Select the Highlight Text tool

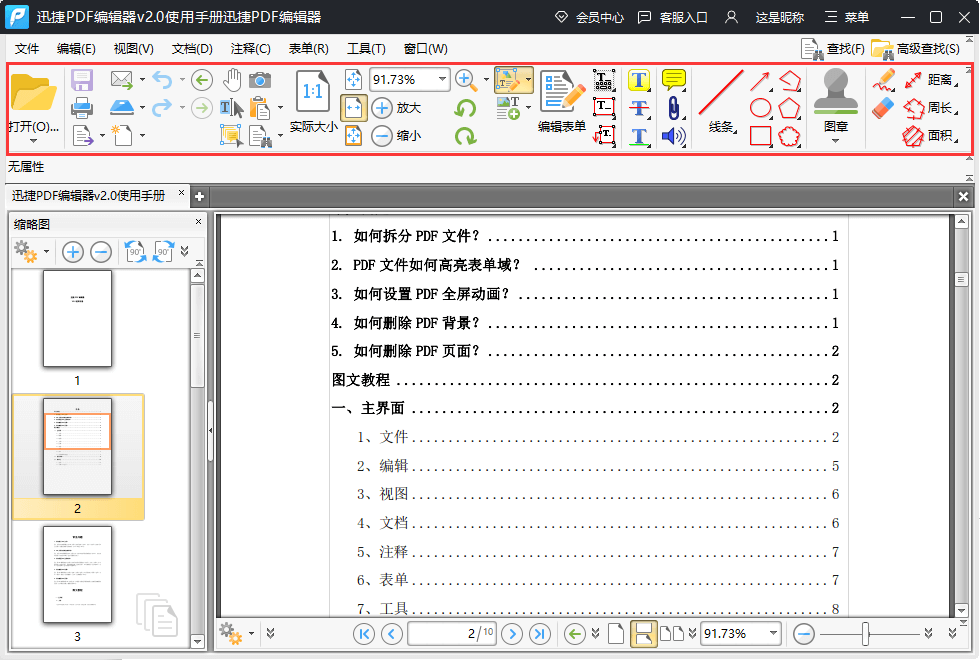click(x=639, y=80)
